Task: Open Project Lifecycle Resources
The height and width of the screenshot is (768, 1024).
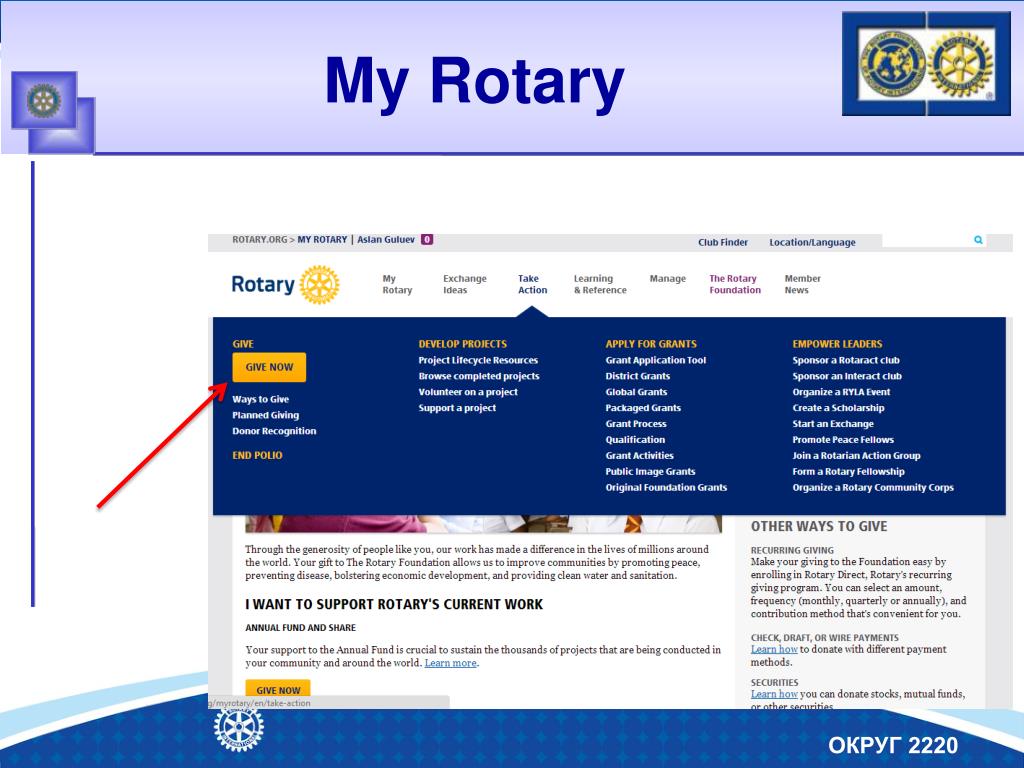Action: (478, 360)
